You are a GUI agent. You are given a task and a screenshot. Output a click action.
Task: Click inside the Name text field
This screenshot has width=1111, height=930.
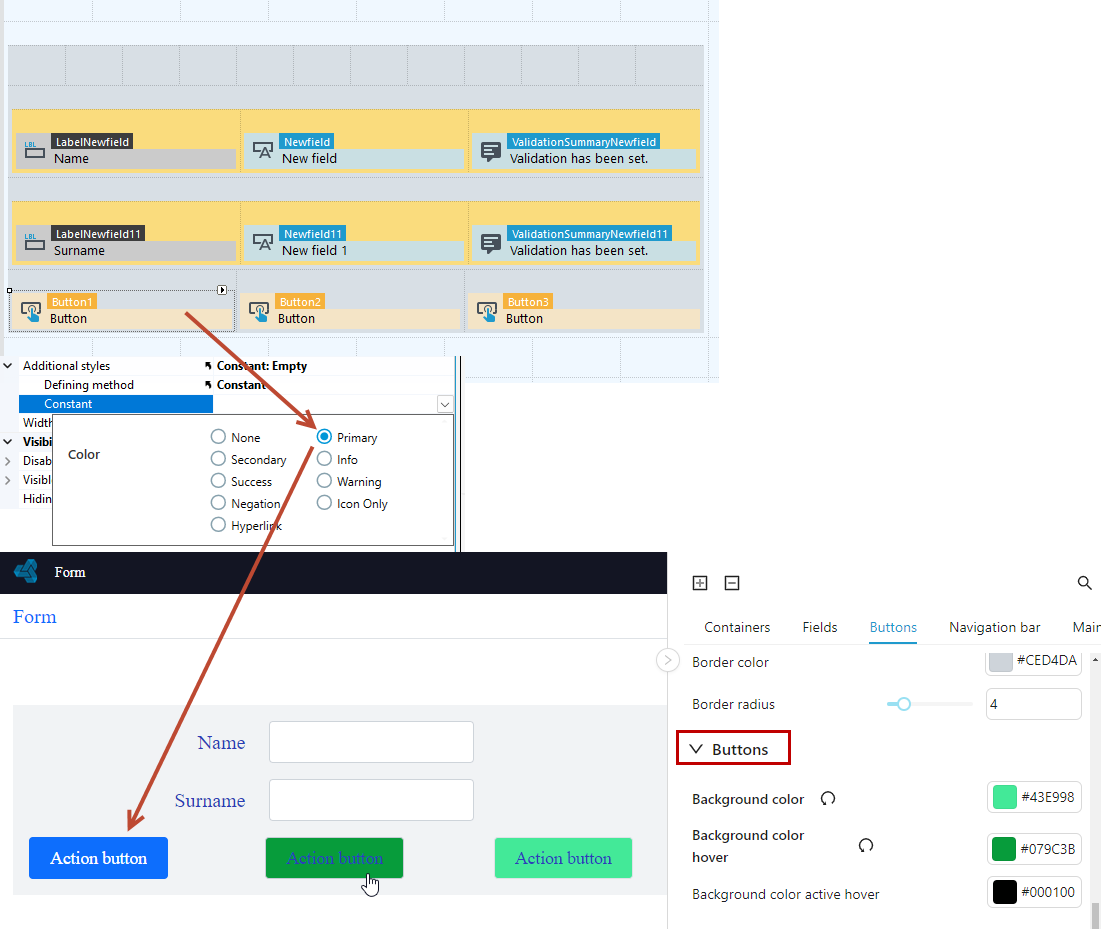371,742
